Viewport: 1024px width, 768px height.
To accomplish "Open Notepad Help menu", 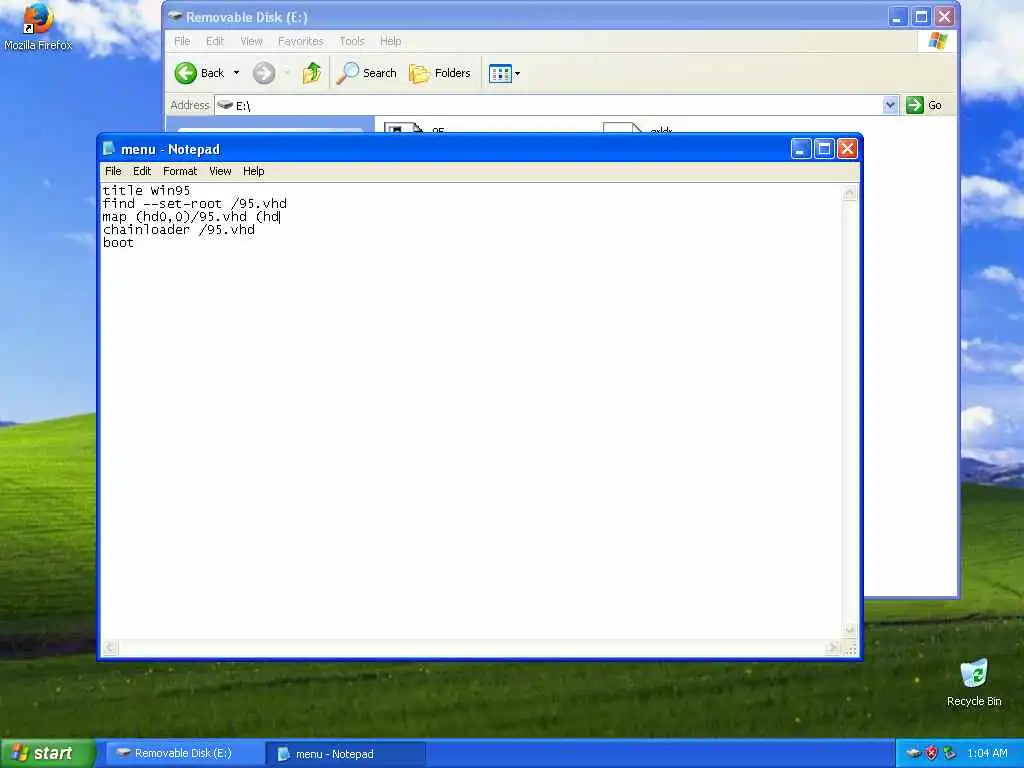I will (x=253, y=171).
